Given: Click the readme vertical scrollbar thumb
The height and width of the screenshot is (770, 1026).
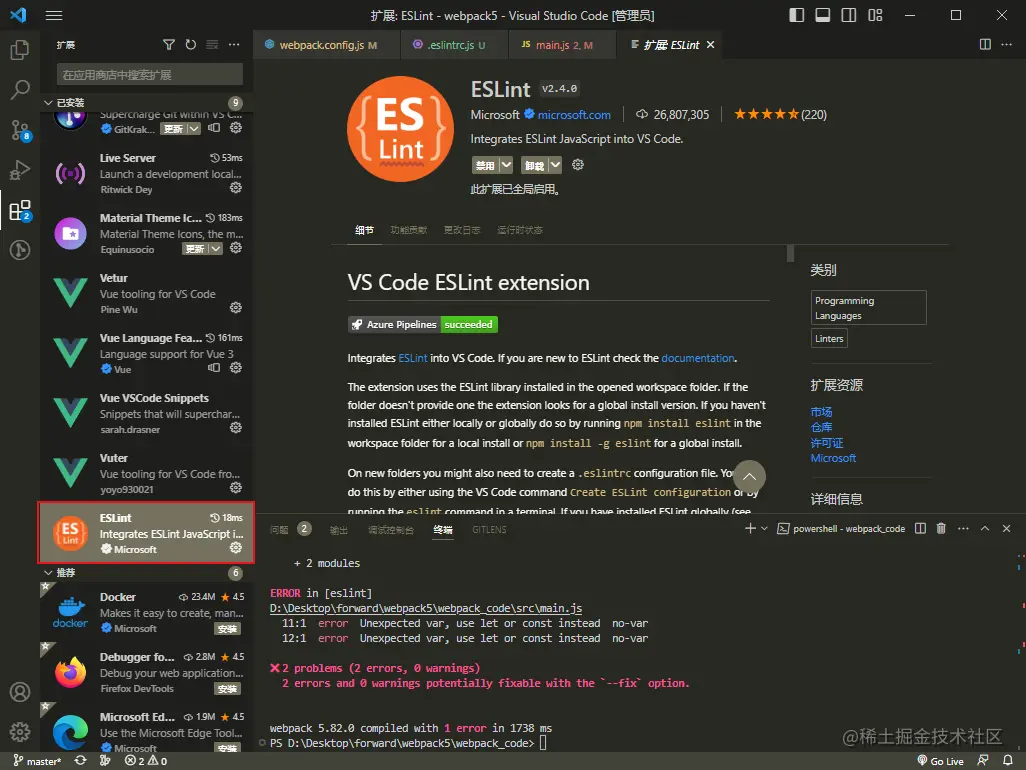Looking at the screenshot, I should [x=790, y=253].
